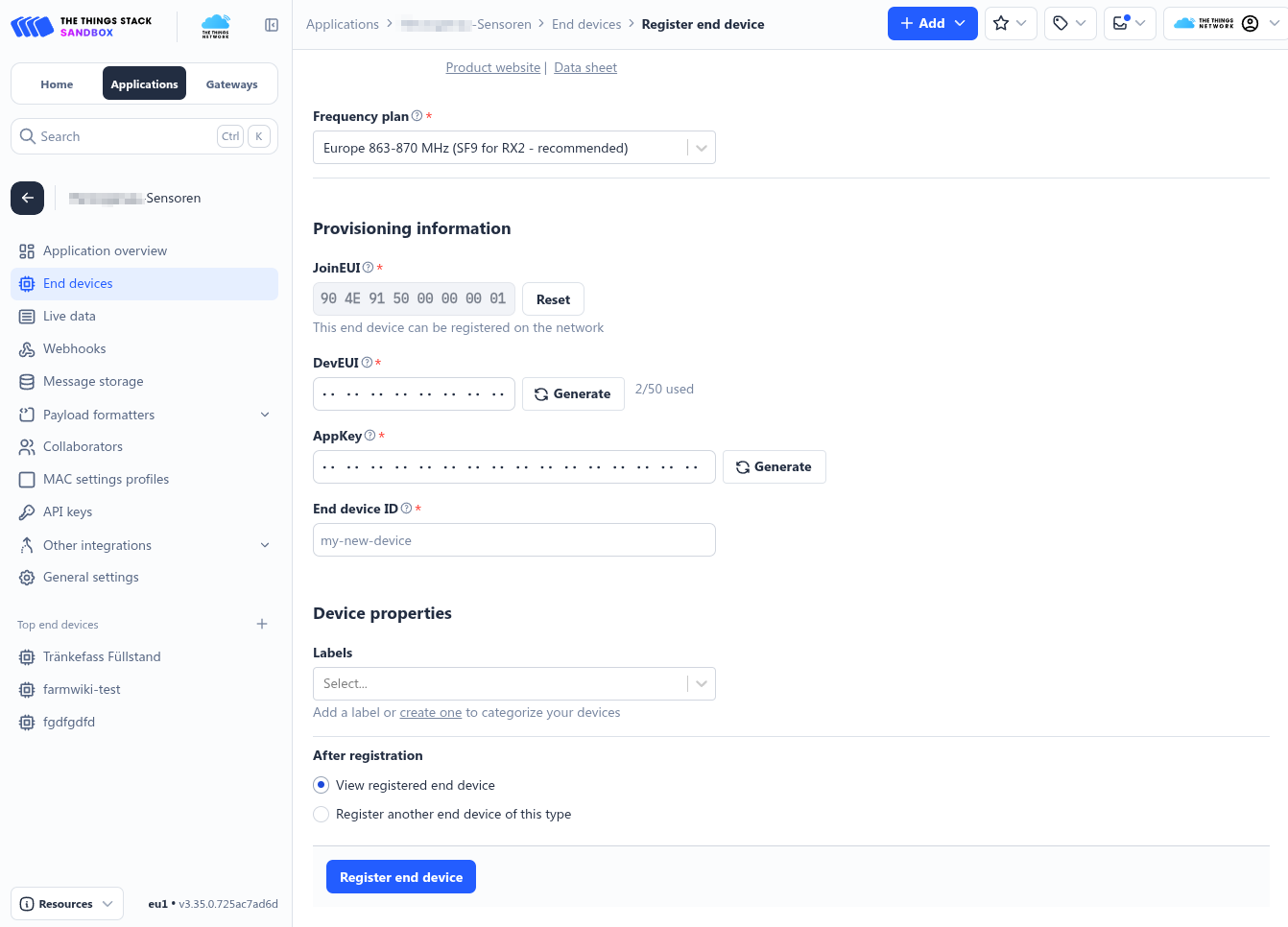Expand the Payload formatters submenu

coord(265,415)
